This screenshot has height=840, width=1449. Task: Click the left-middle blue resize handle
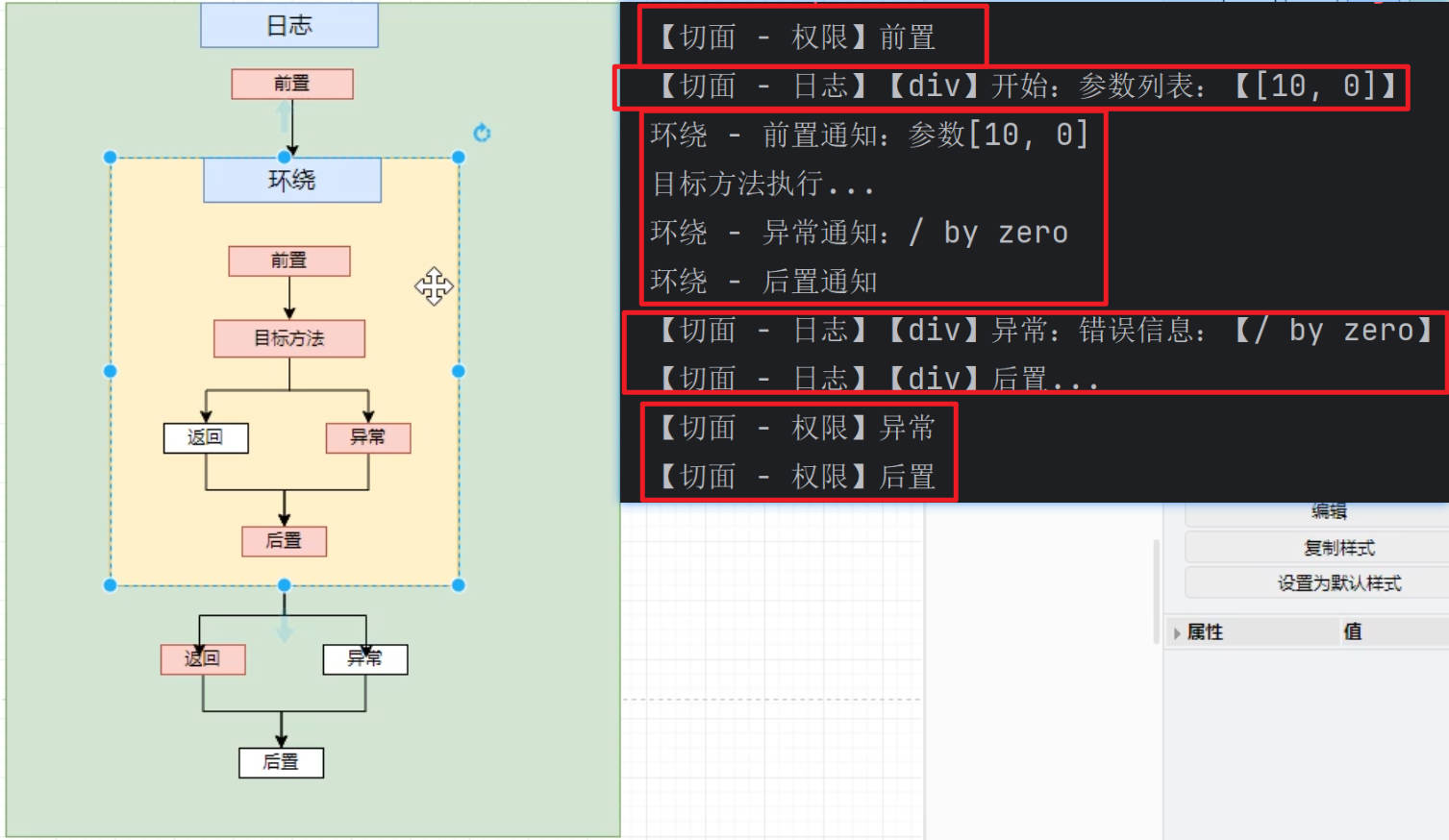[x=110, y=371]
